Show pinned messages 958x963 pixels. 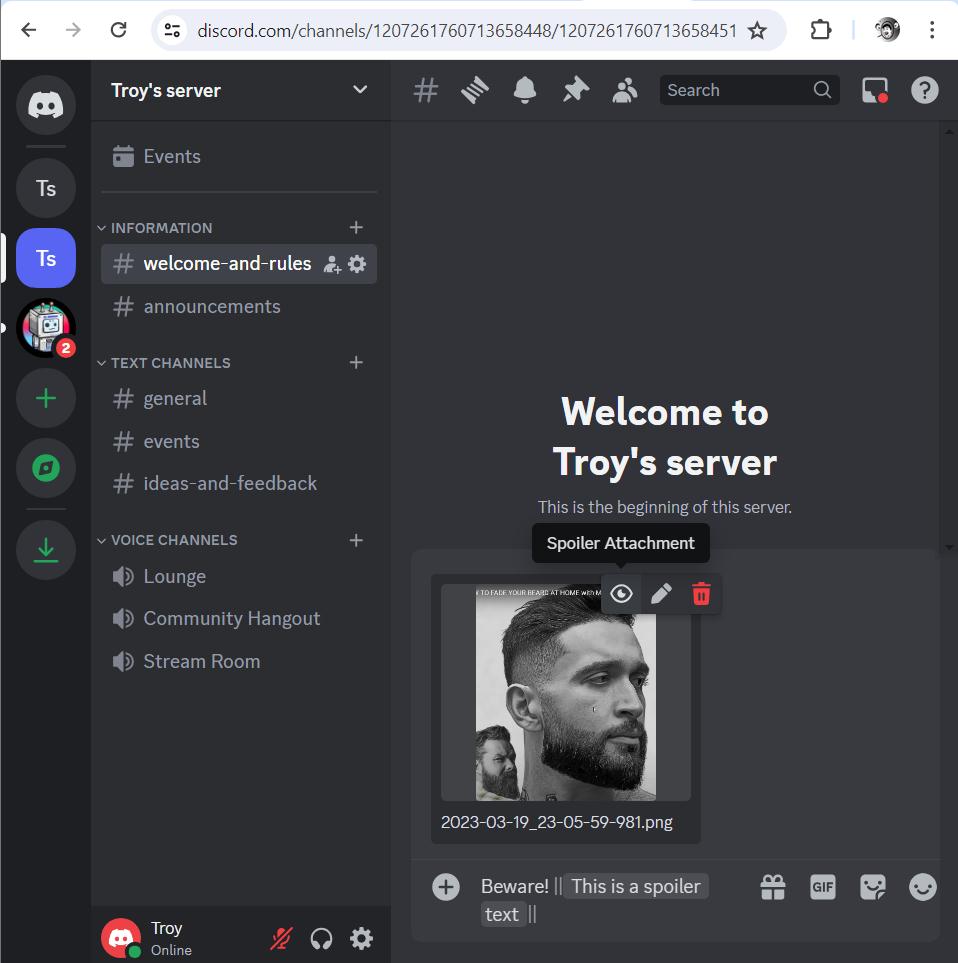[x=575, y=90]
